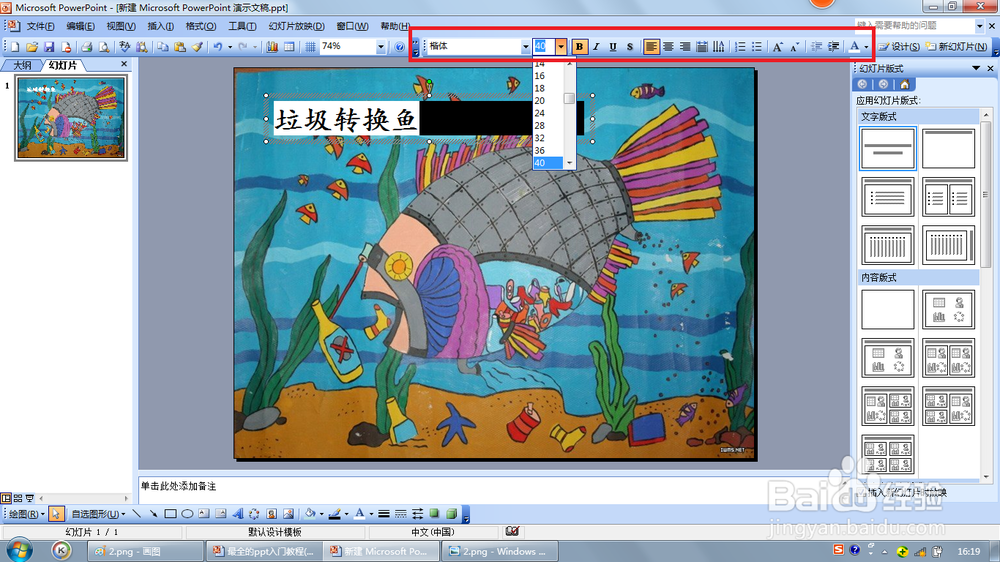Image resolution: width=1000 pixels, height=562 pixels.
Task: Toggle grid display on the toolbar
Action: pos(310,47)
